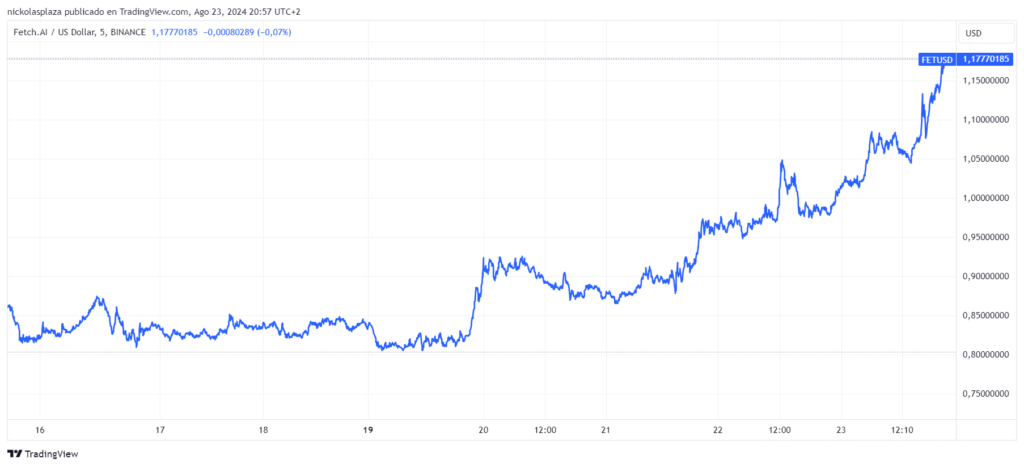Image resolution: width=1024 pixels, height=467 pixels.
Task: Select date 16 on time axis
Action: pos(39,430)
